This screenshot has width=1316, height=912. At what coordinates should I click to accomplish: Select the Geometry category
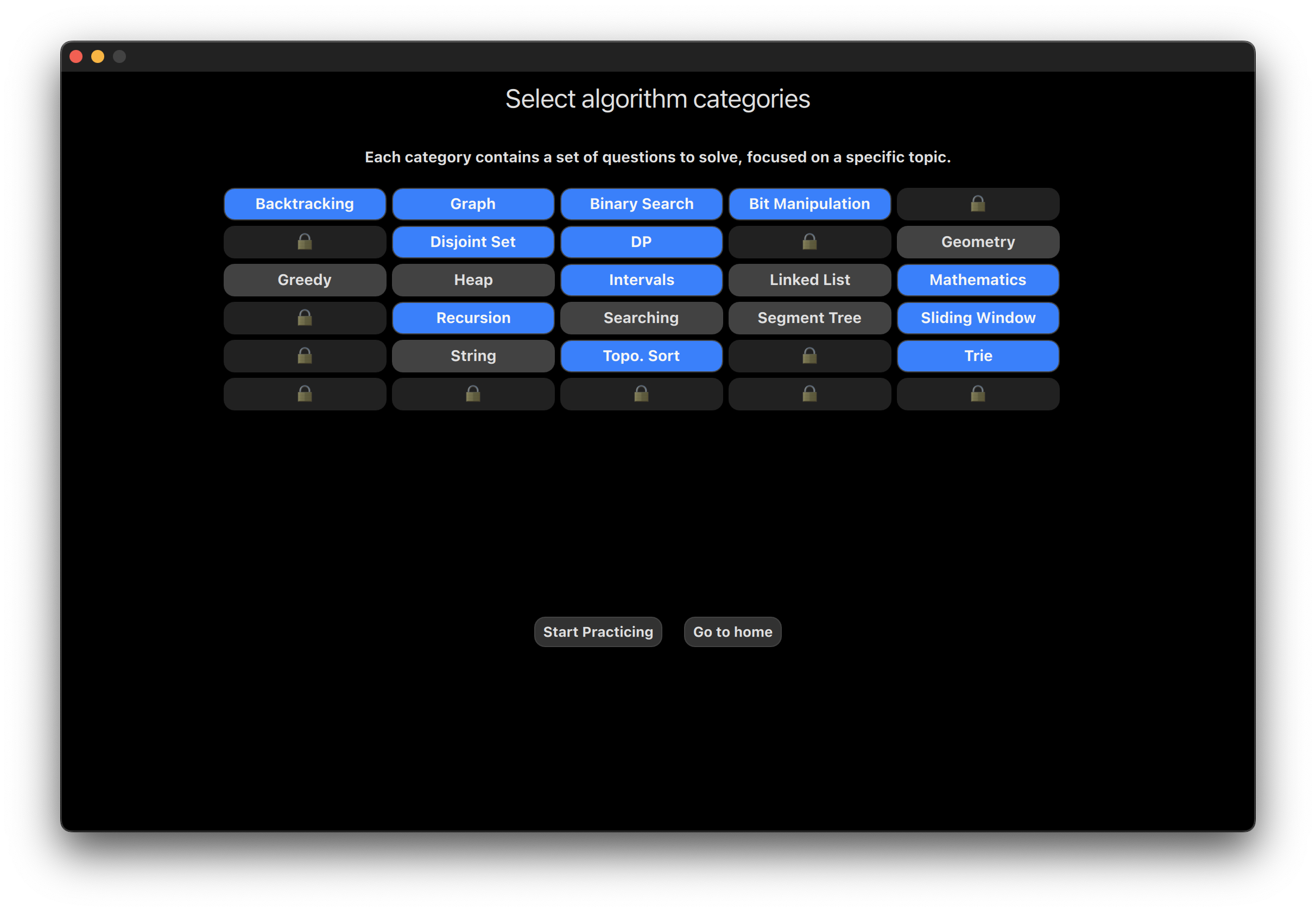click(x=978, y=242)
